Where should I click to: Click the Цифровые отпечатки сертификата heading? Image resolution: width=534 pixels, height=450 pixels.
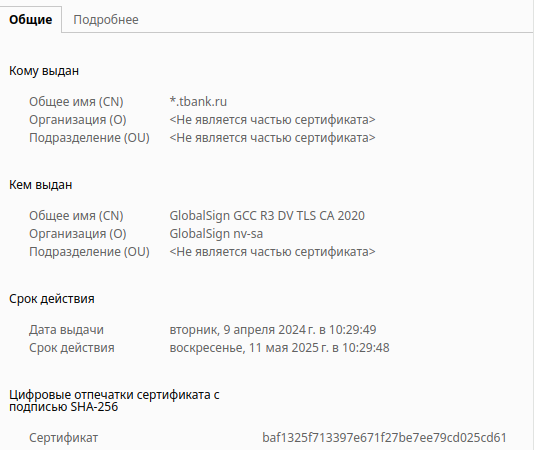114,401
